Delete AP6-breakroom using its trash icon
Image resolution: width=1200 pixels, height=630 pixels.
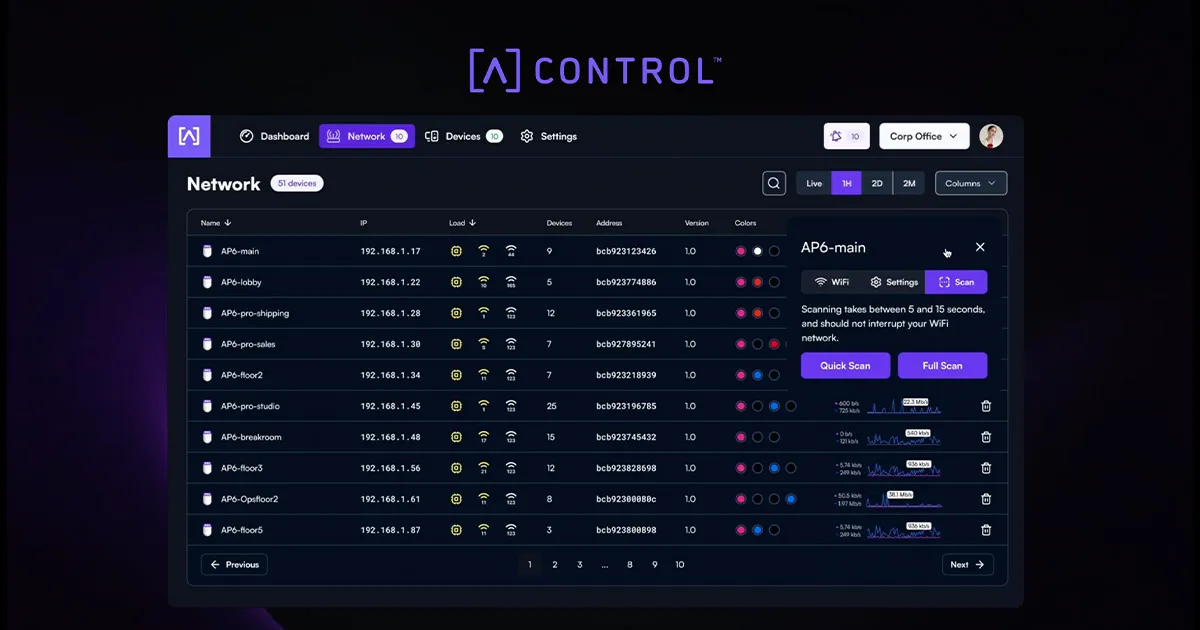pyautogui.click(x=986, y=437)
